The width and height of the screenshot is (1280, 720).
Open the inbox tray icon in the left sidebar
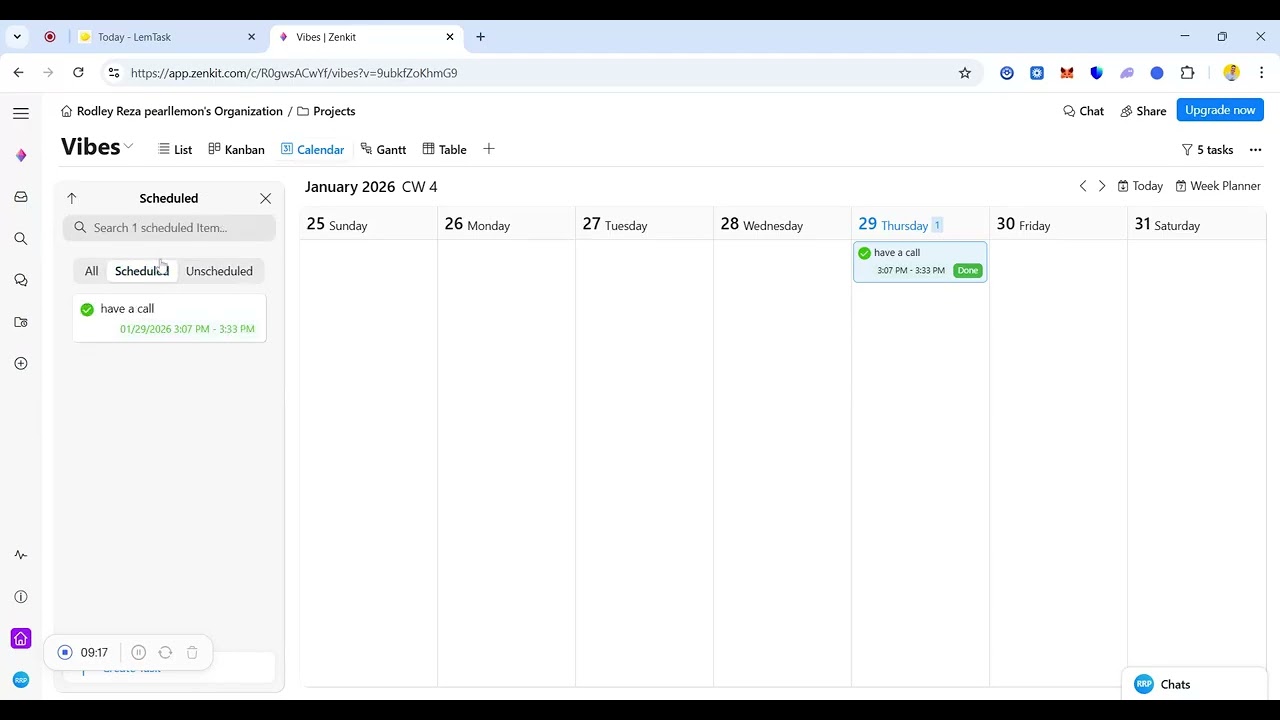[x=21, y=197]
